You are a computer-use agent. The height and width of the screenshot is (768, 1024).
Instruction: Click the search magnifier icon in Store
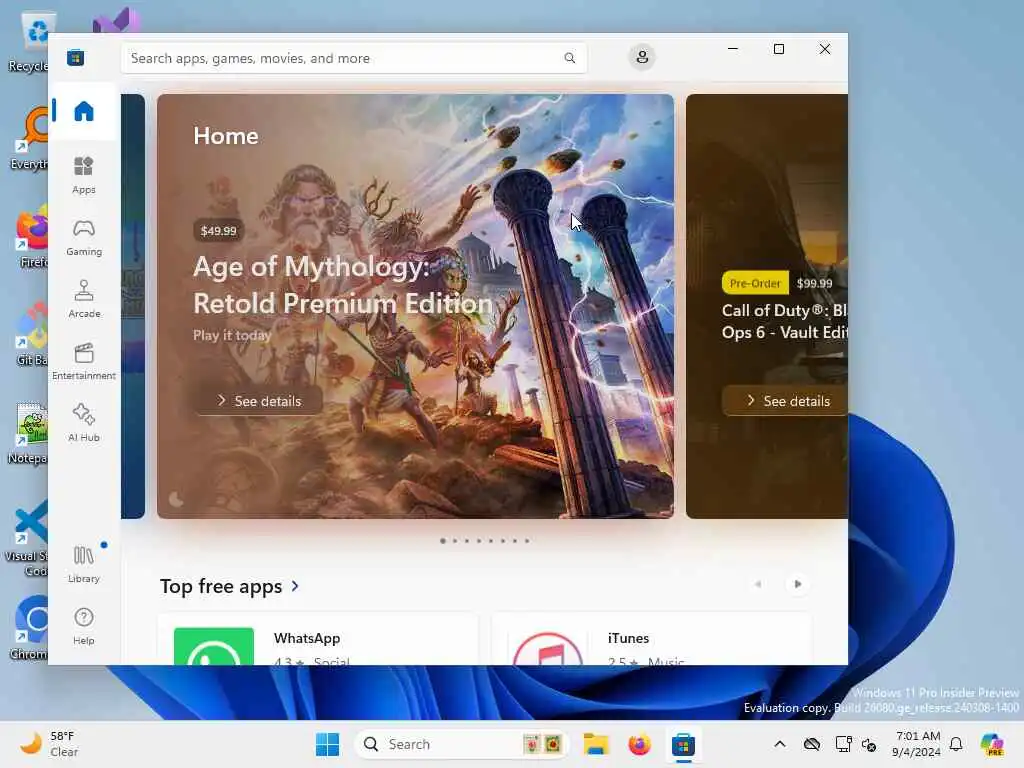pos(569,58)
